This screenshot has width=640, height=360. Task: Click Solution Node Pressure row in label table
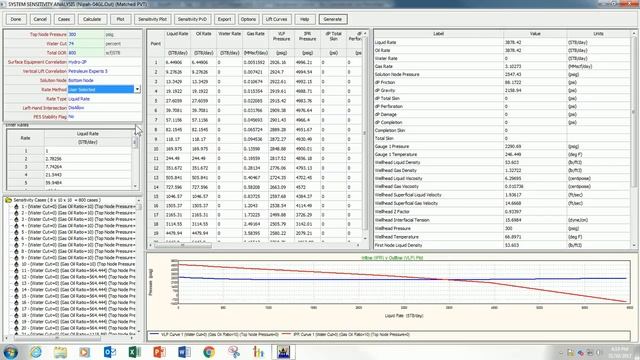[502, 74]
